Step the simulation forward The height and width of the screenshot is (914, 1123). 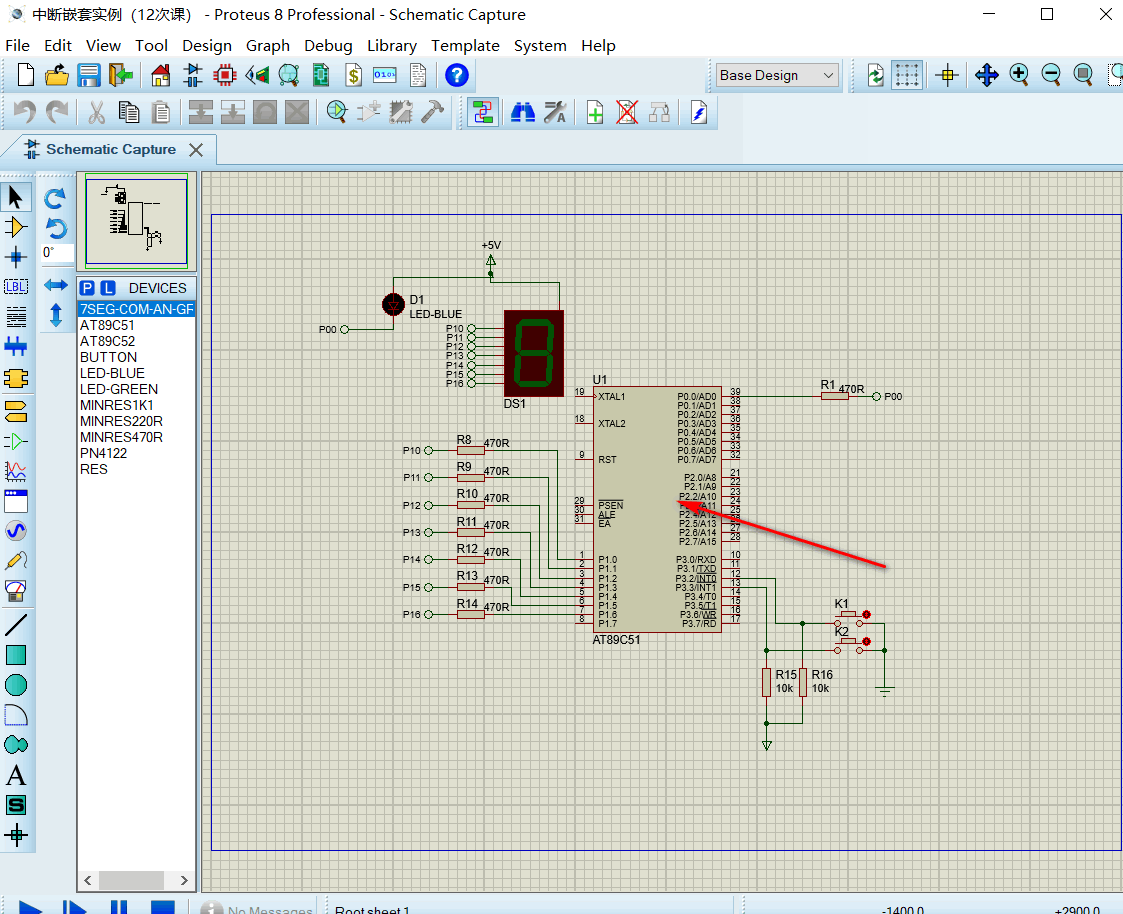(x=74, y=906)
